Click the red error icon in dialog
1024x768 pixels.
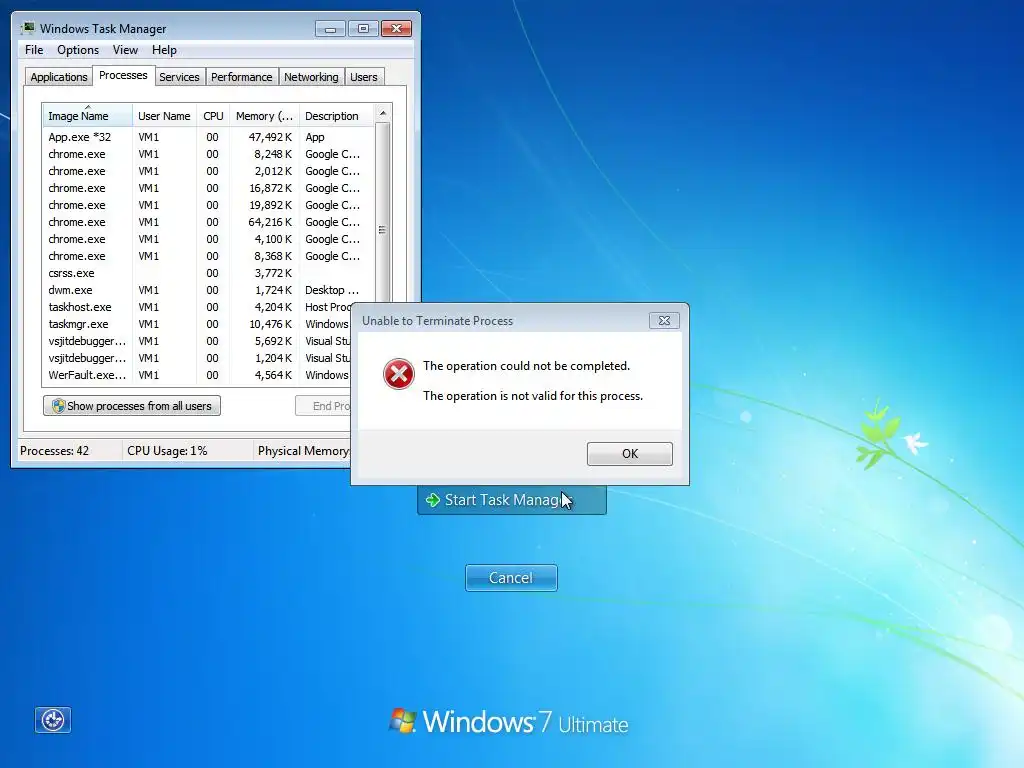click(x=398, y=374)
